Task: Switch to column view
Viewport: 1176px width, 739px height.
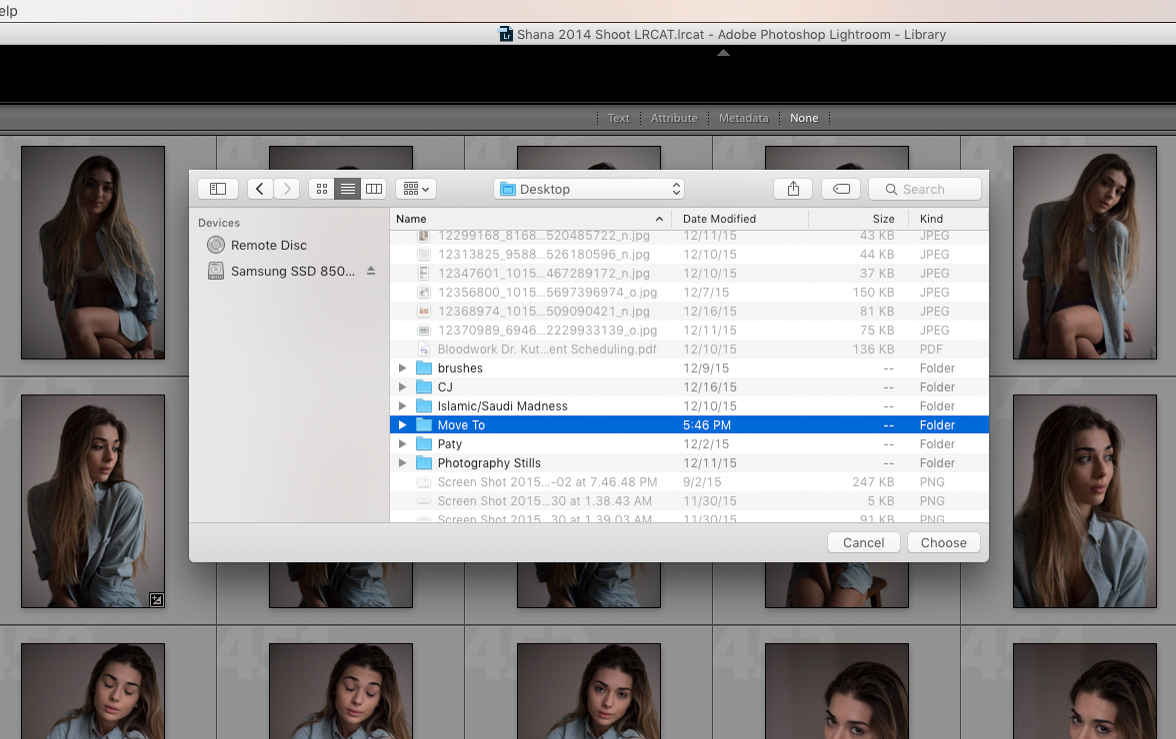Action: click(373, 188)
